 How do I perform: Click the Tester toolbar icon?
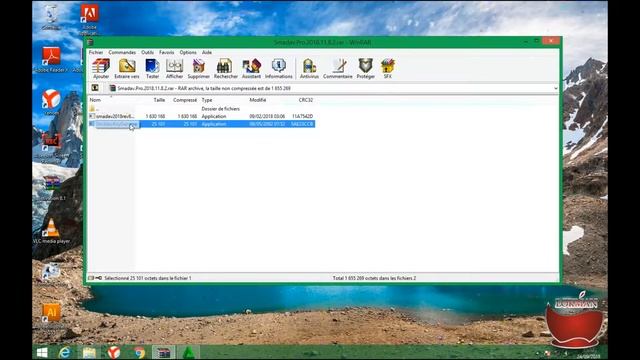coord(152,69)
